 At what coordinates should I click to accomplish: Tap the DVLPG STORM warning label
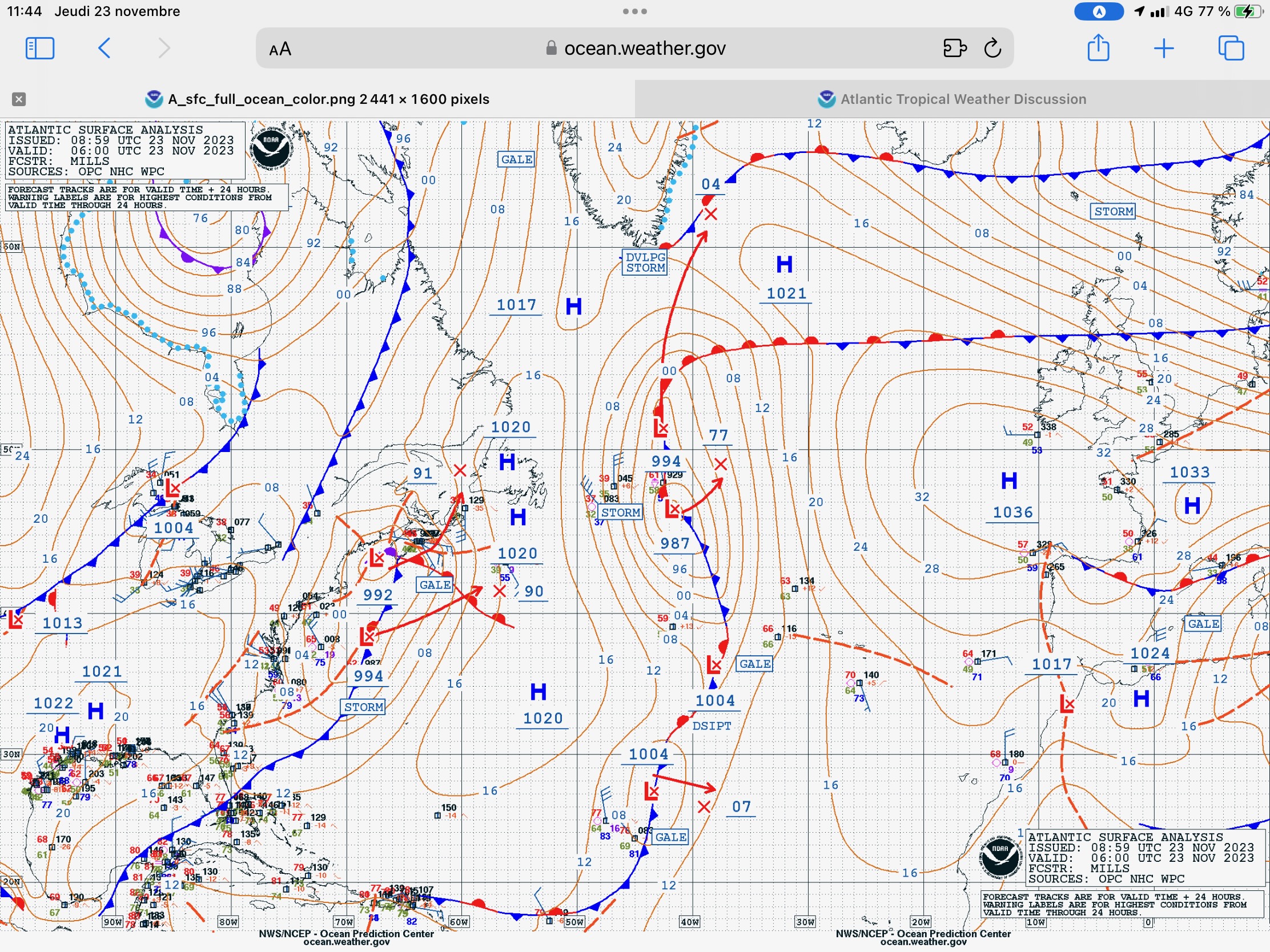645,263
